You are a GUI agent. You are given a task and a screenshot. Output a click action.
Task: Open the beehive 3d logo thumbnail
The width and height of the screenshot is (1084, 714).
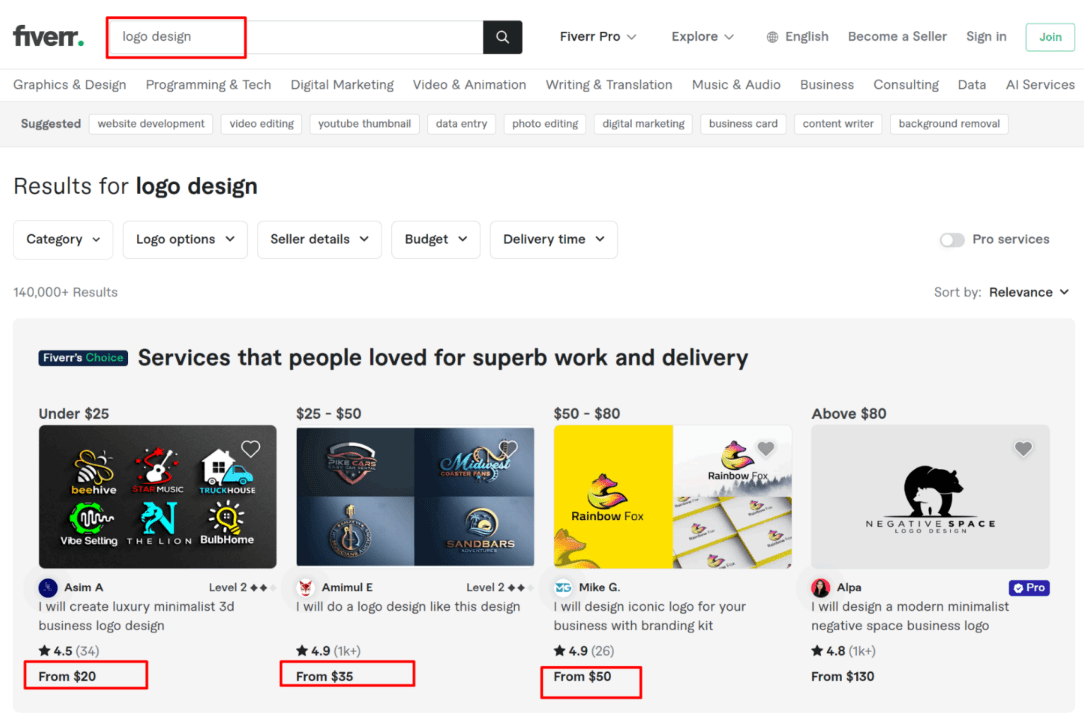158,497
